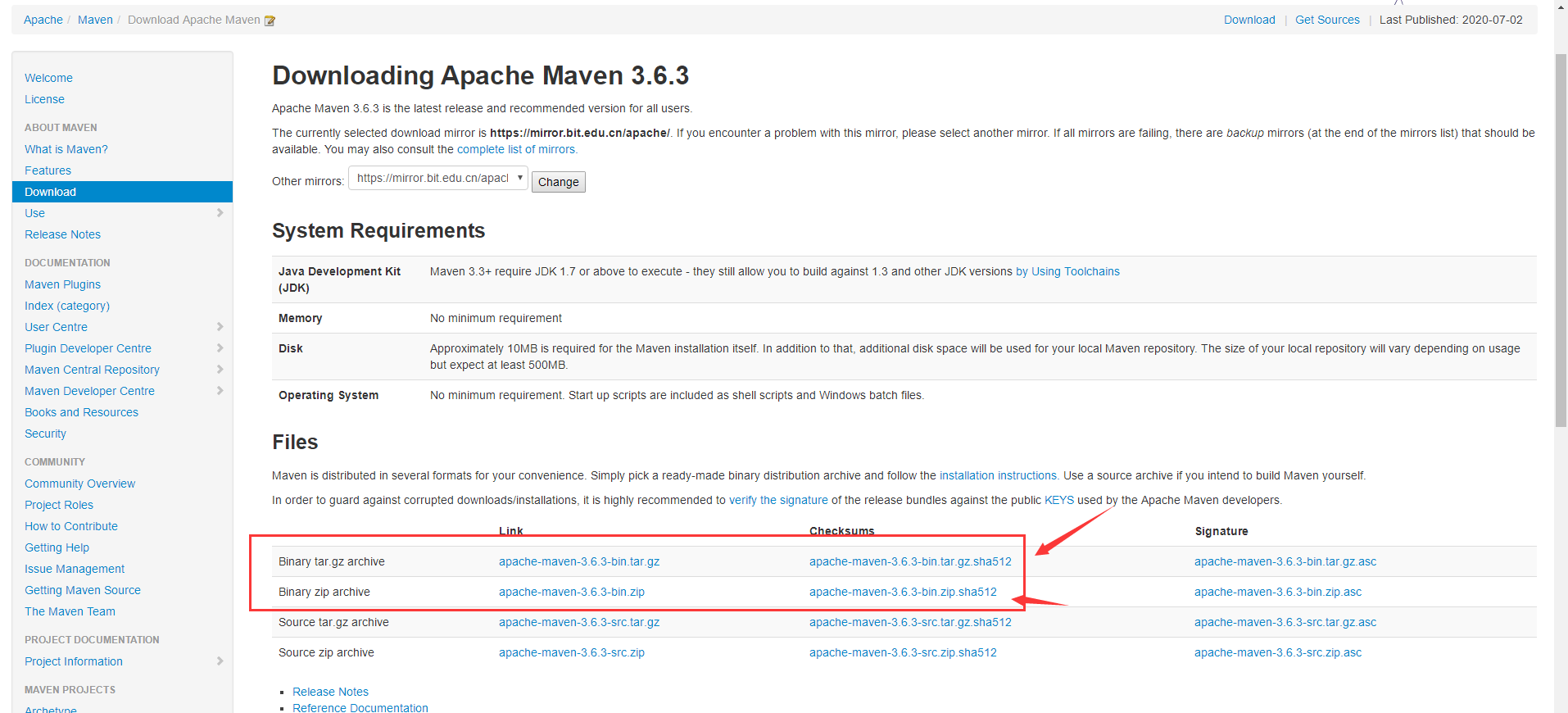Click the scrollbar up arrow

click(1561, 7)
